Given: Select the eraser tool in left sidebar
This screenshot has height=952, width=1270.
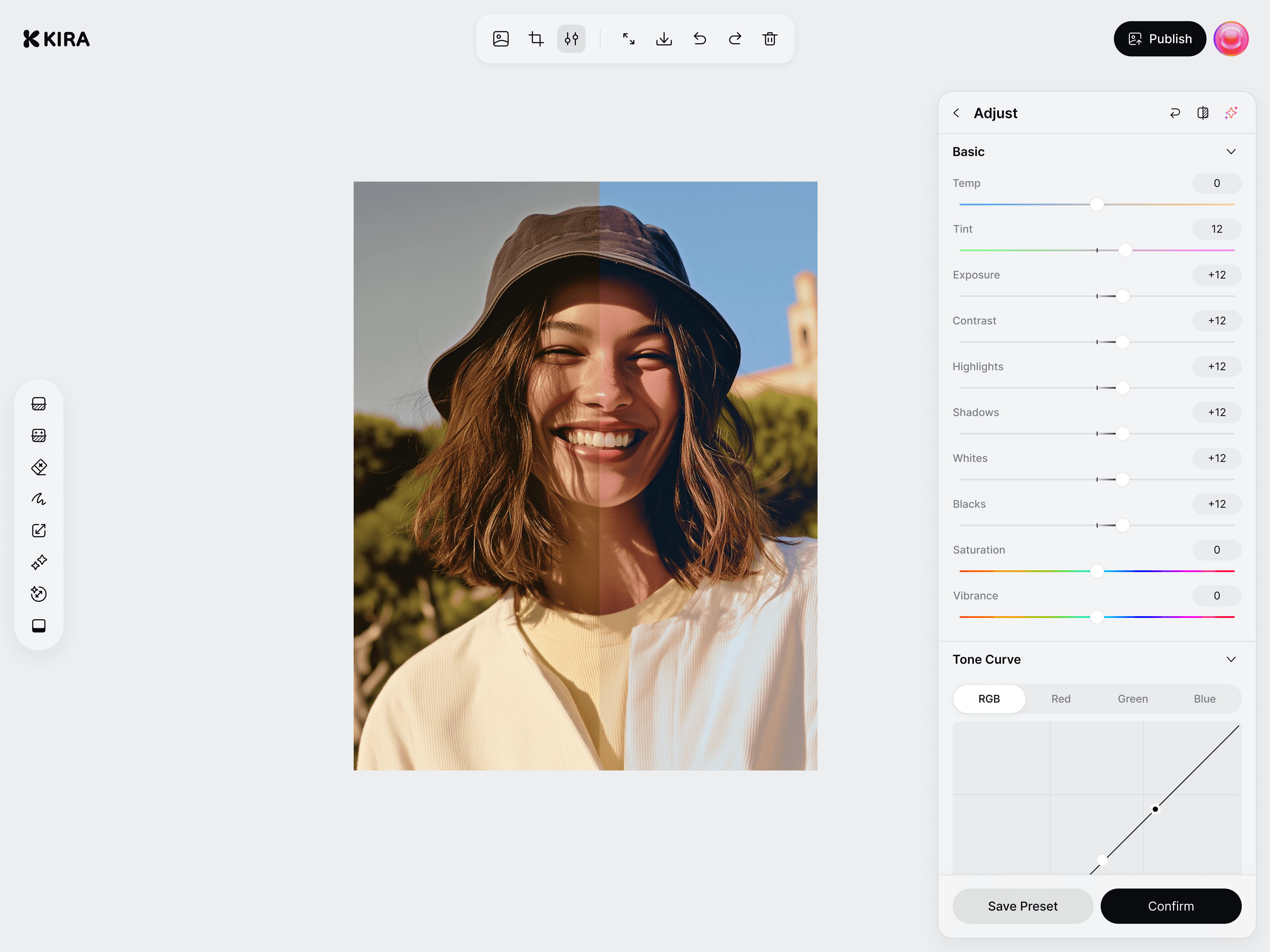Looking at the screenshot, I should pos(39,467).
